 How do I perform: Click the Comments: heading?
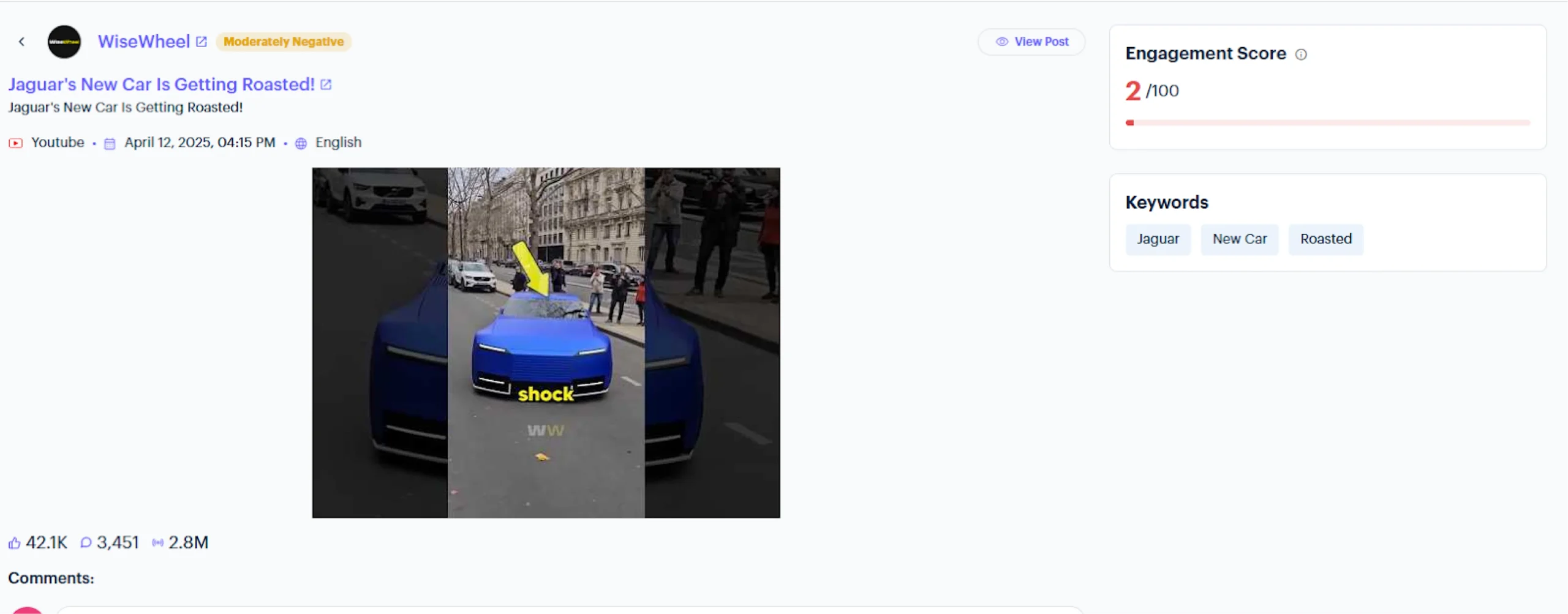[51, 578]
